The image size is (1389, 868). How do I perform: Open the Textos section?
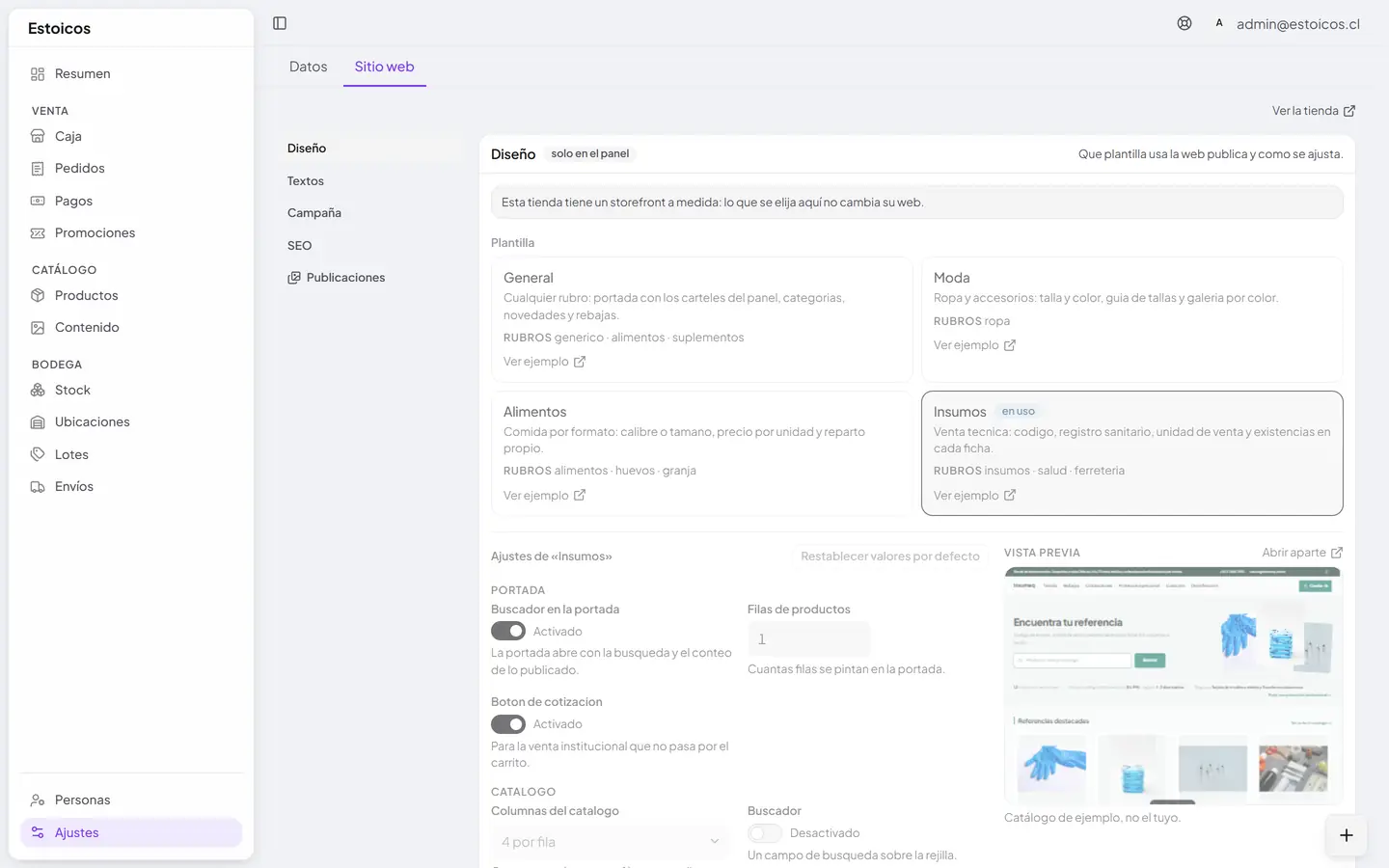(x=306, y=181)
